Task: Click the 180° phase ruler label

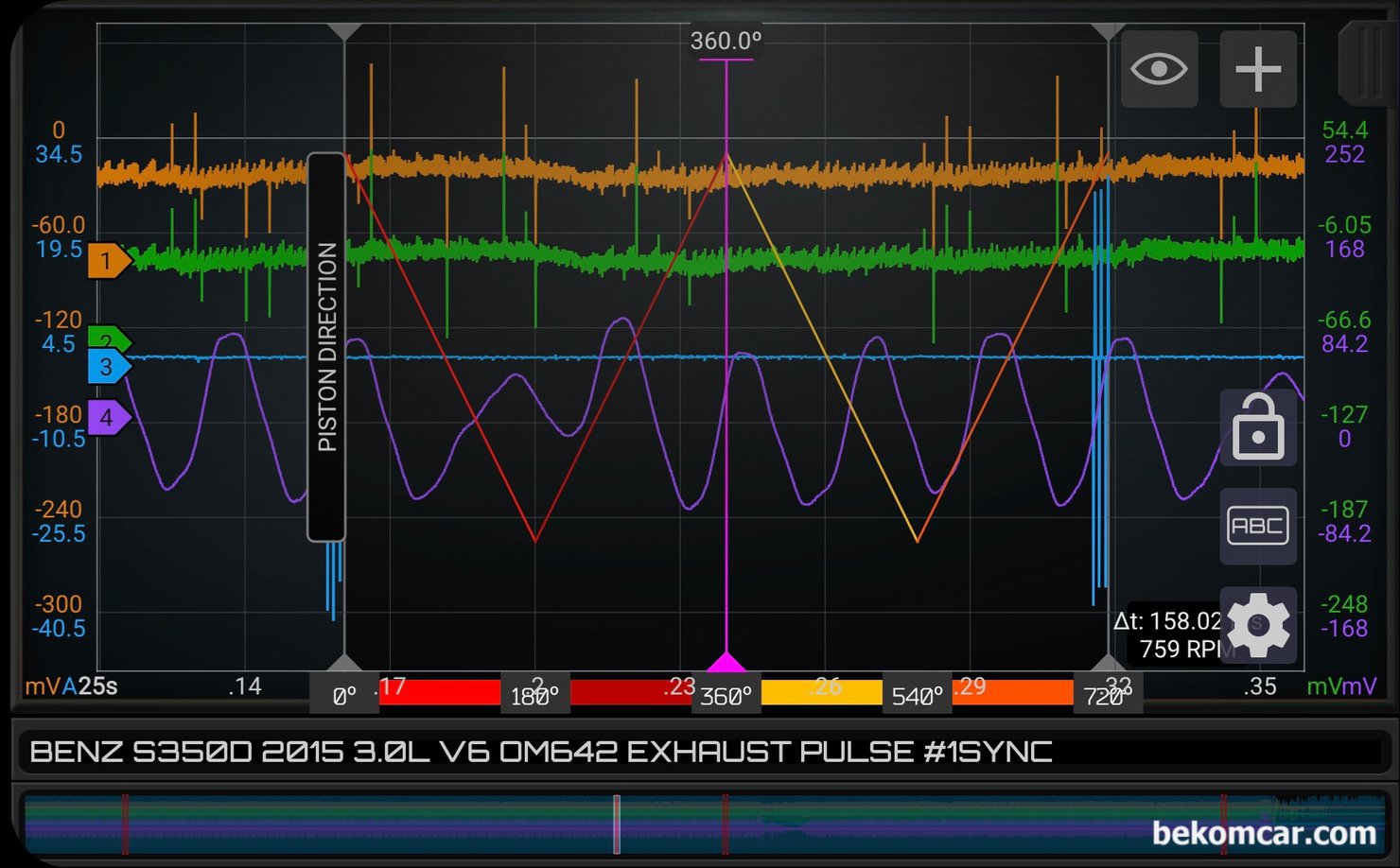Action: point(534,697)
